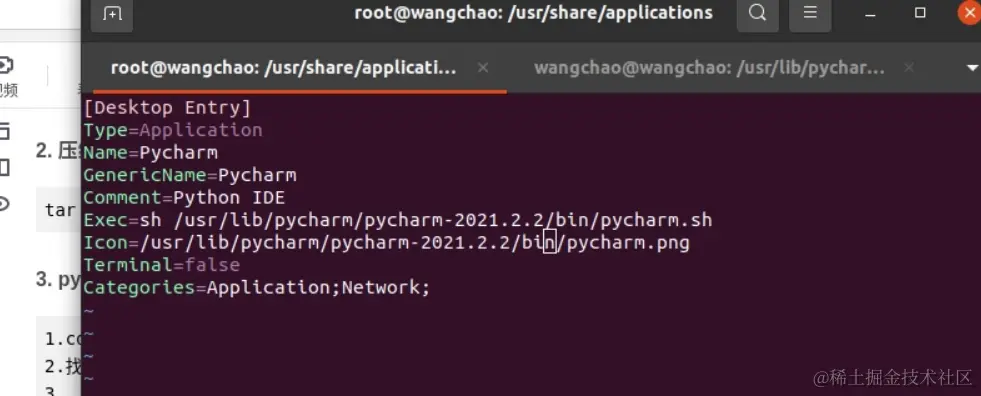Click the GenericName=Pycharm line
981x396 pixels.
point(190,175)
